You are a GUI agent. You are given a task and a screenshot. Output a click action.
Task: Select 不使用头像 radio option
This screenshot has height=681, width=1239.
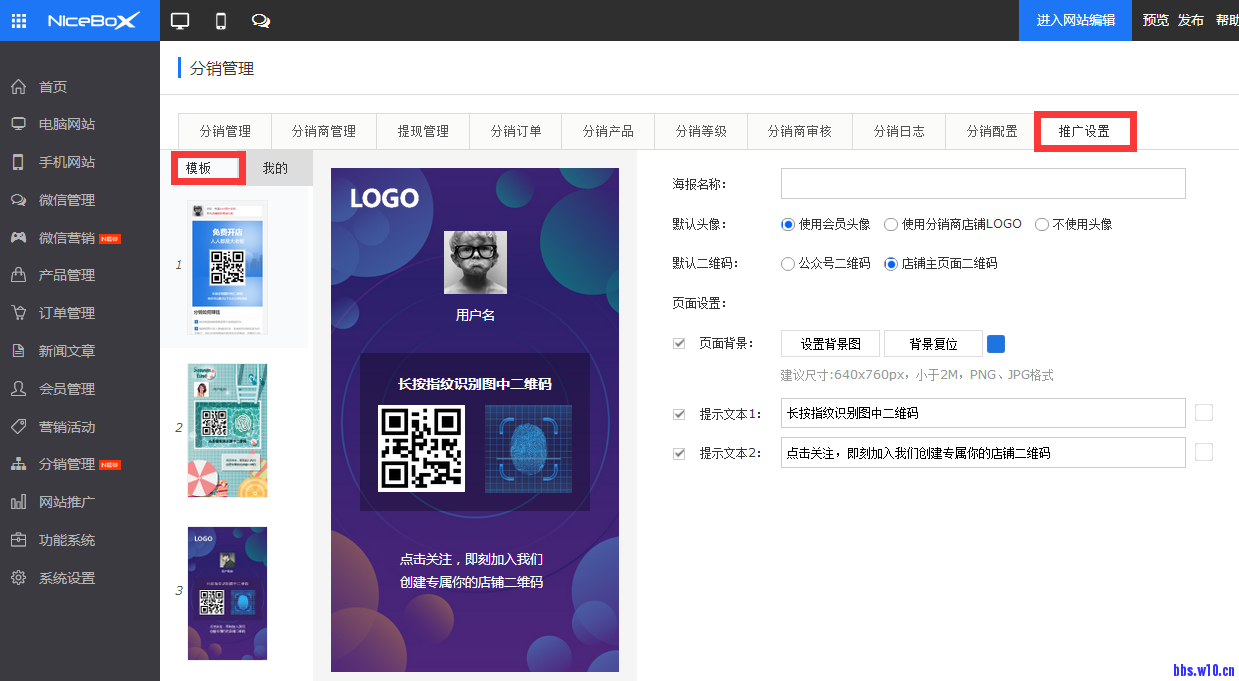[1042, 224]
